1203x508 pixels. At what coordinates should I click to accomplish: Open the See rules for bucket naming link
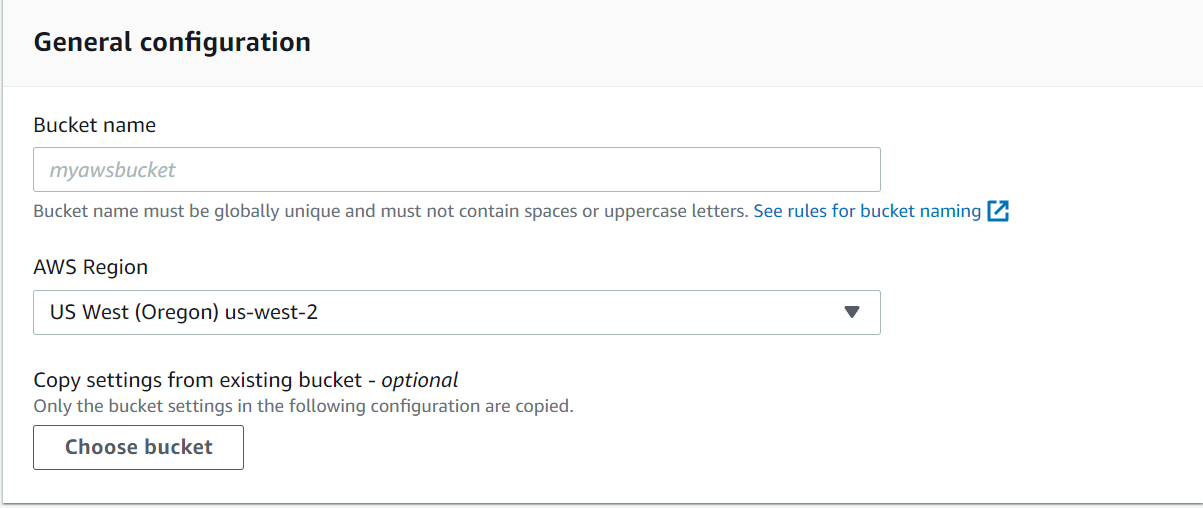coord(867,211)
